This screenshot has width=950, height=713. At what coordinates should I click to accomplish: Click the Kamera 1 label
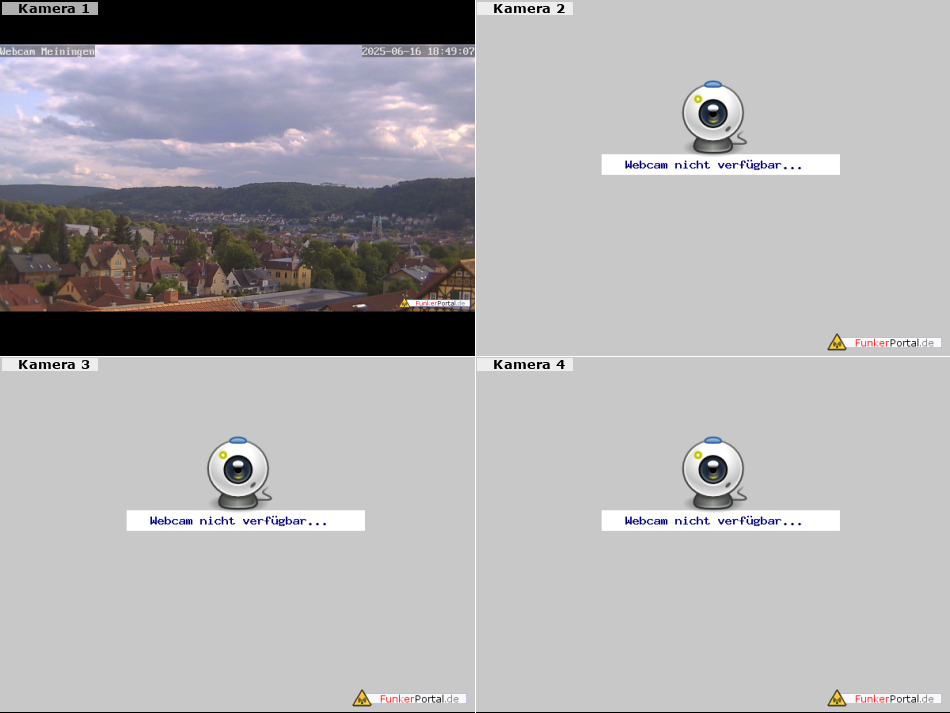click(x=50, y=8)
